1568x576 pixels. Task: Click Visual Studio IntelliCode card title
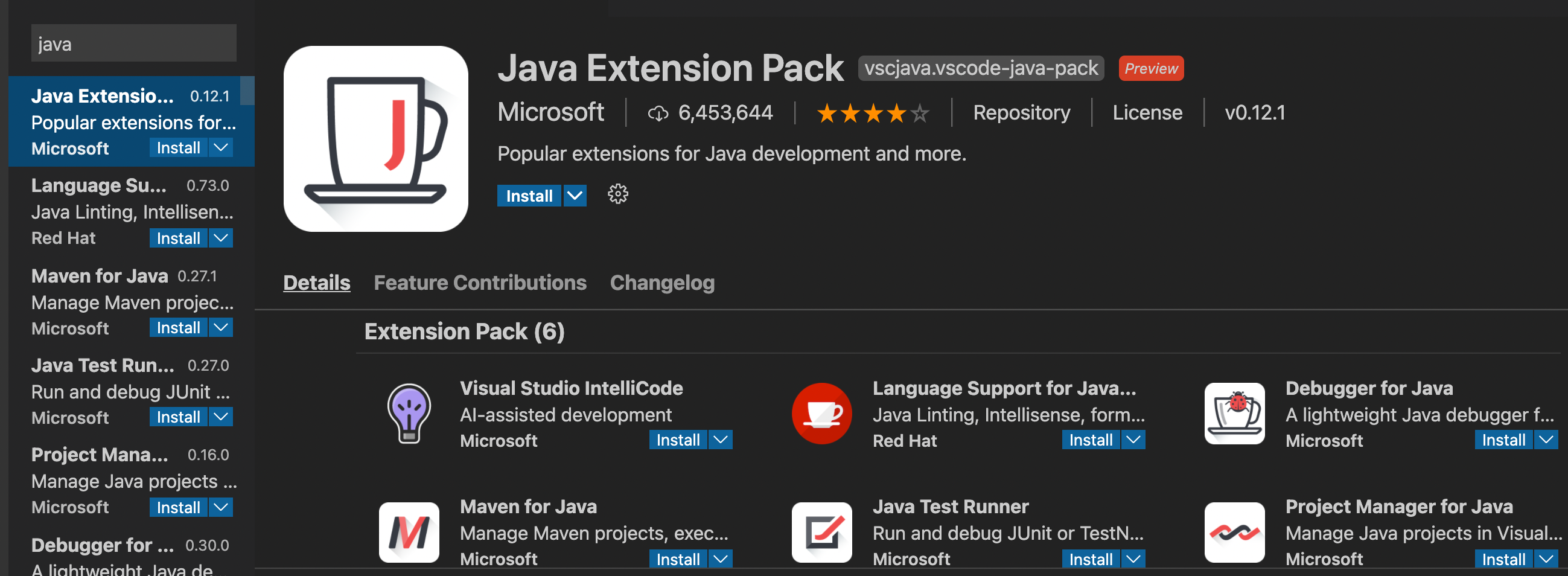click(x=571, y=388)
